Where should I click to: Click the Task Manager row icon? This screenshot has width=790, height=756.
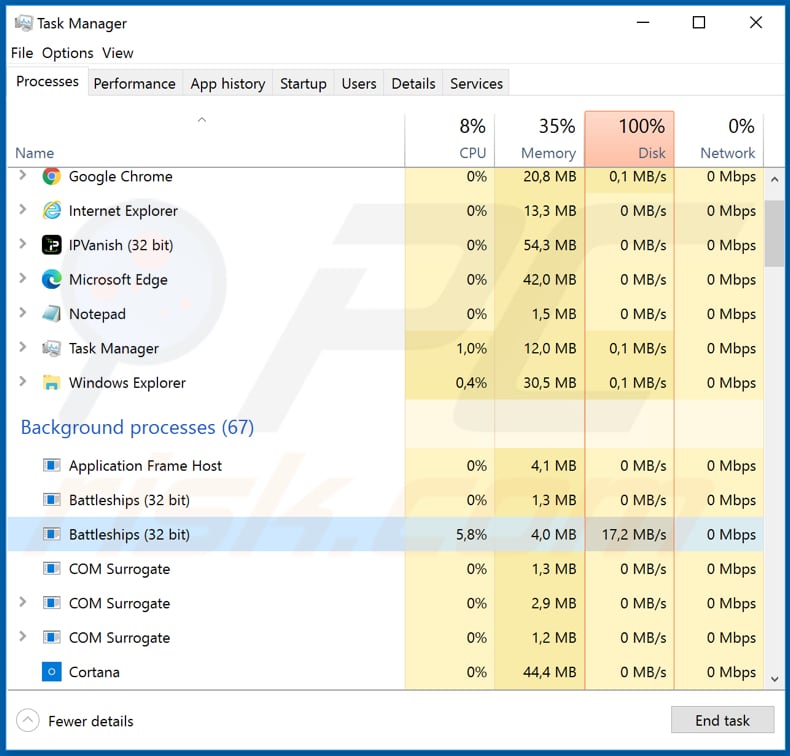(x=51, y=348)
